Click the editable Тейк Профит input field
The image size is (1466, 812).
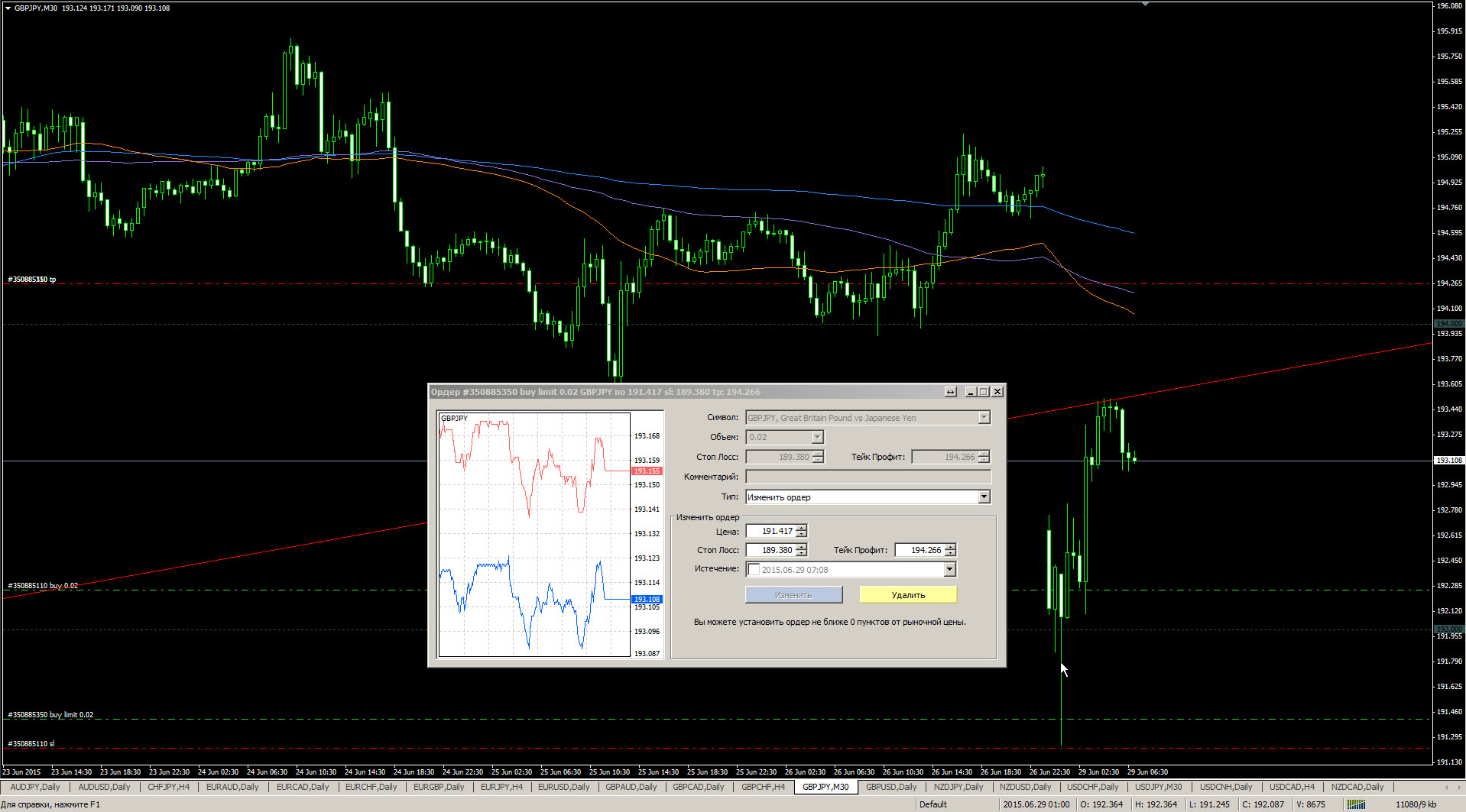click(x=920, y=550)
